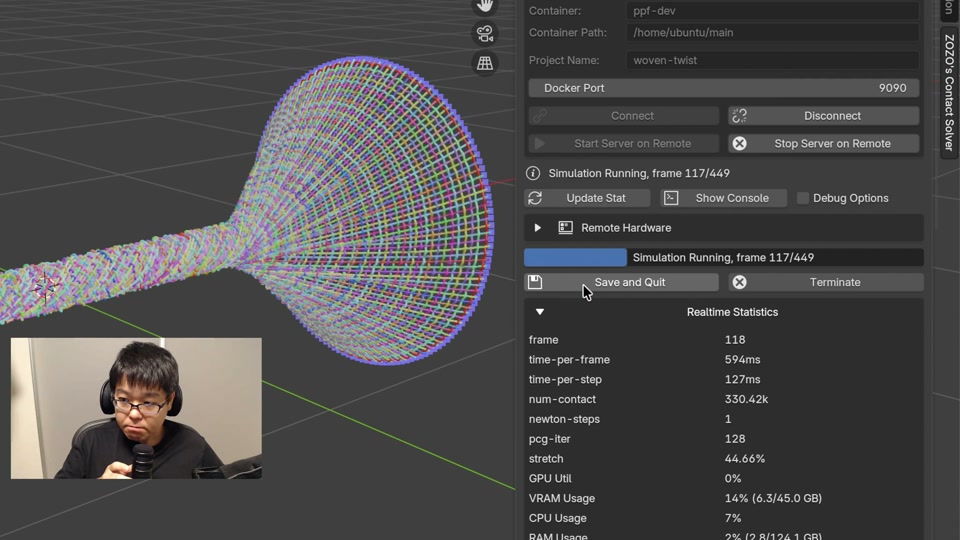Click the Docker Port 9090 field
Image resolution: width=960 pixels, height=540 pixels.
point(724,88)
